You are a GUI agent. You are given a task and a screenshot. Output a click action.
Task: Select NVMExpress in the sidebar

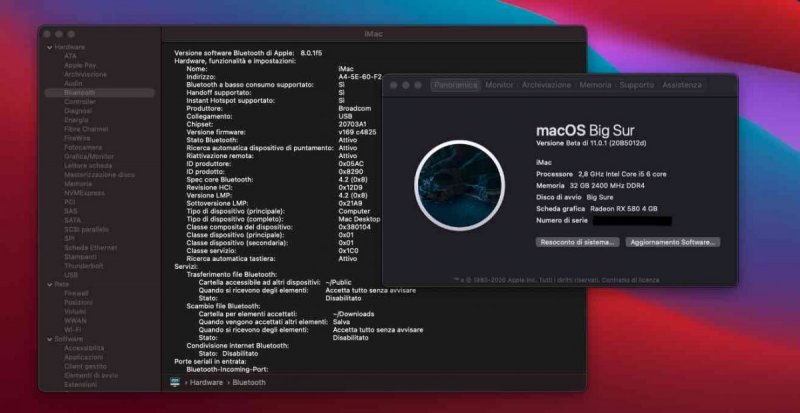pyautogui.click(x=84, y=193)
